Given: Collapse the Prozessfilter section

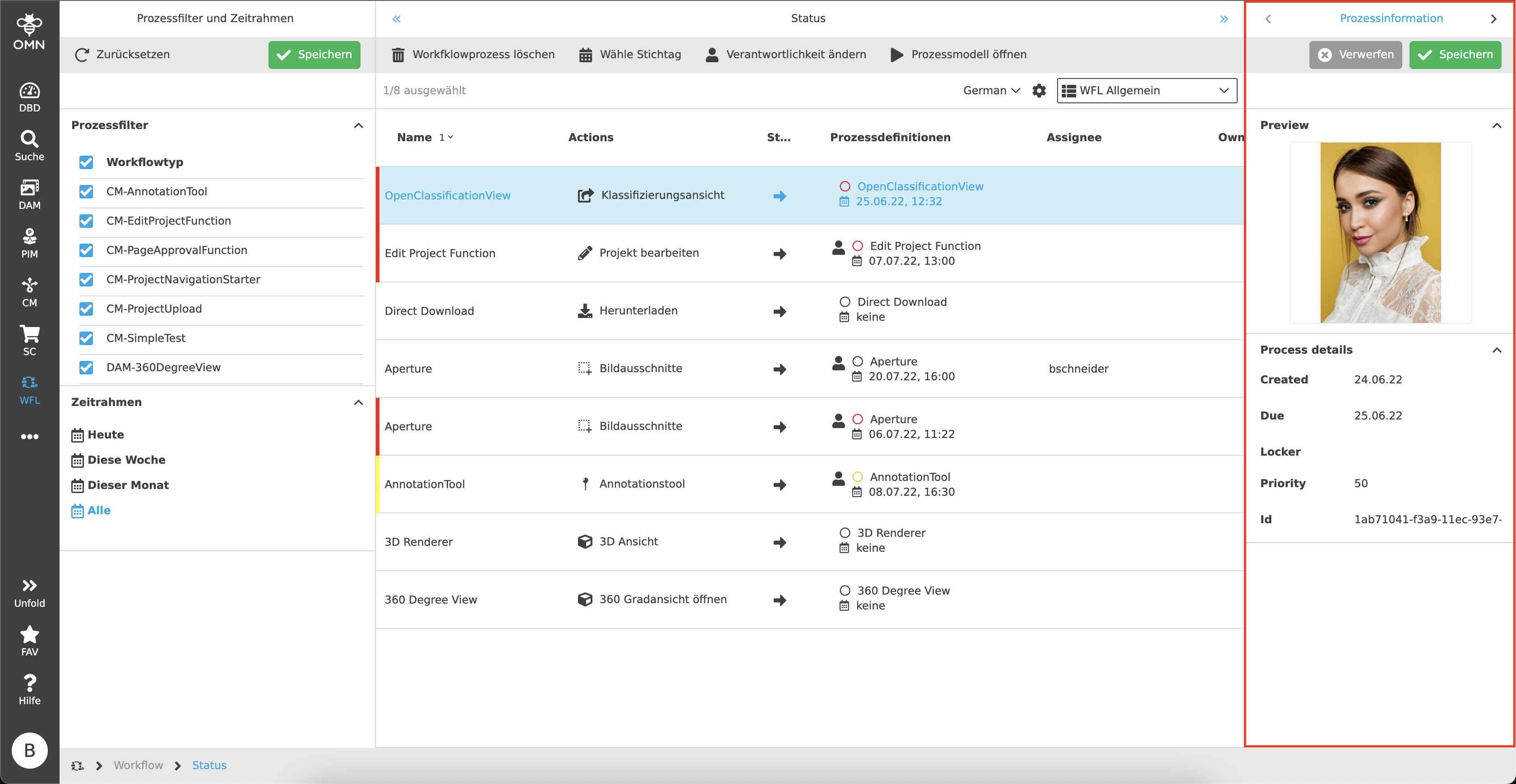Looking at the screenshot, I should pos(358,125).
